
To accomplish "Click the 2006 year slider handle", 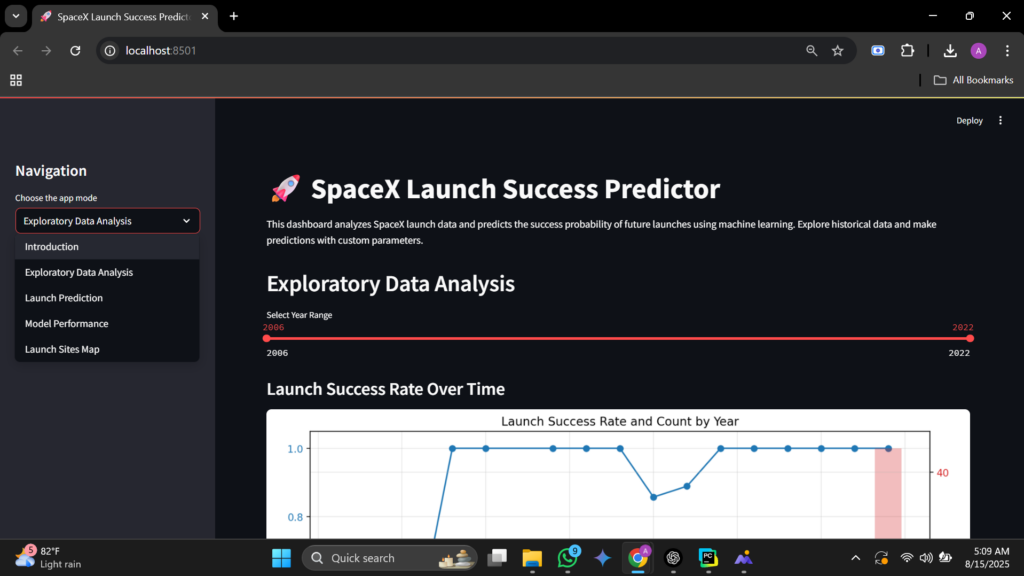I will (266, 338).
